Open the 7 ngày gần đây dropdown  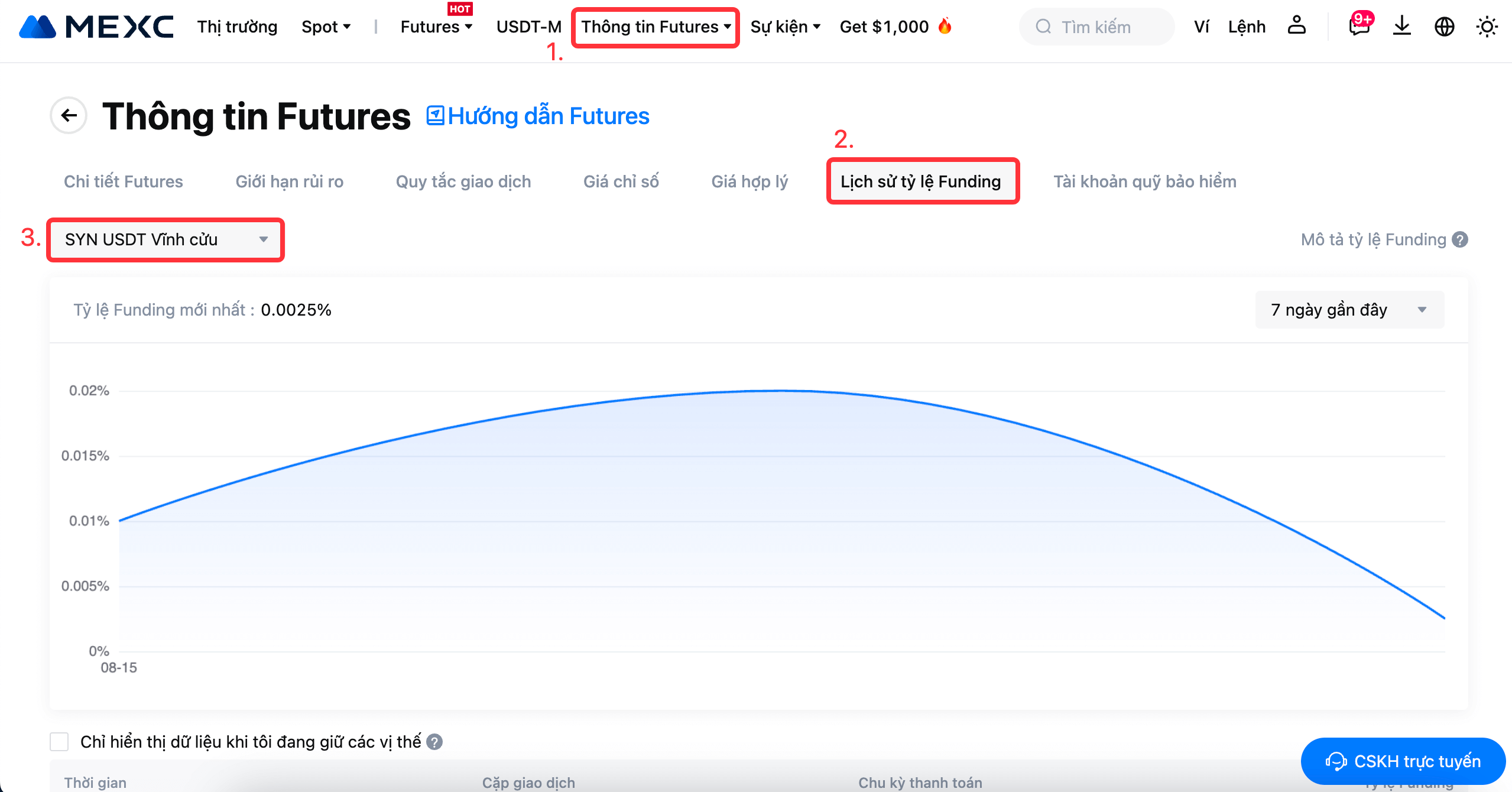coord(1349,310)
